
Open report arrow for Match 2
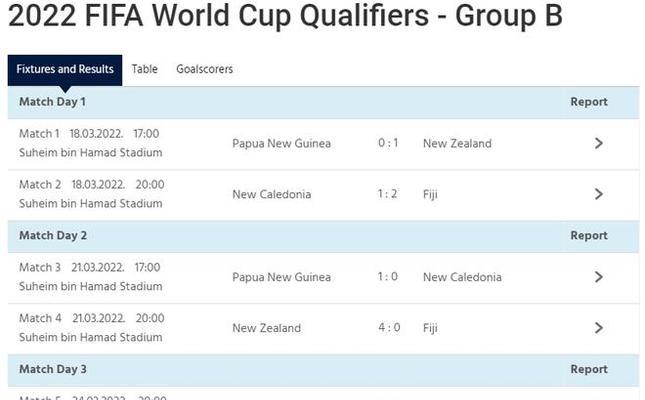pos(599,194)
